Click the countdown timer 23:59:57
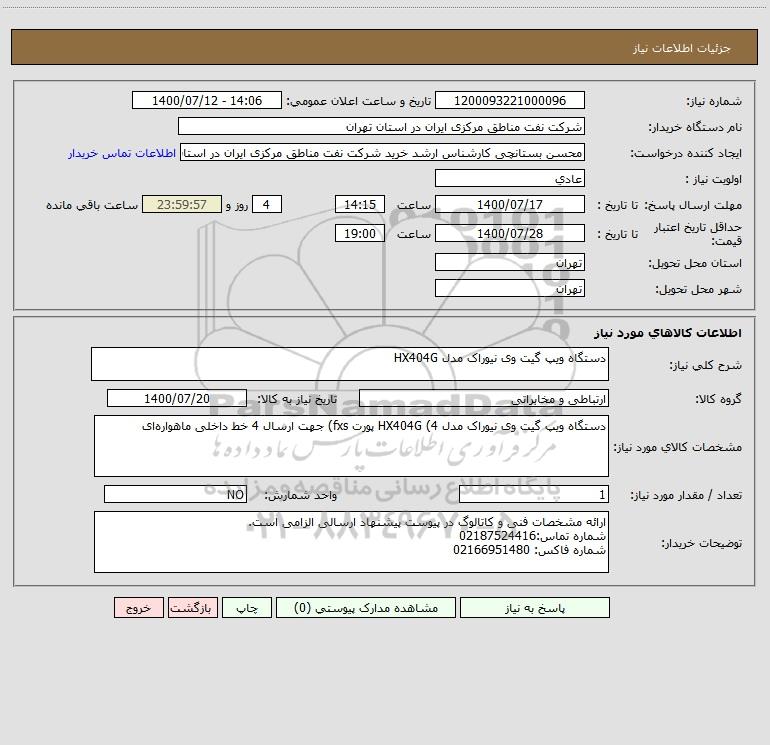The image size is (770, 745). pyautogui.click(x=182, y=204)
